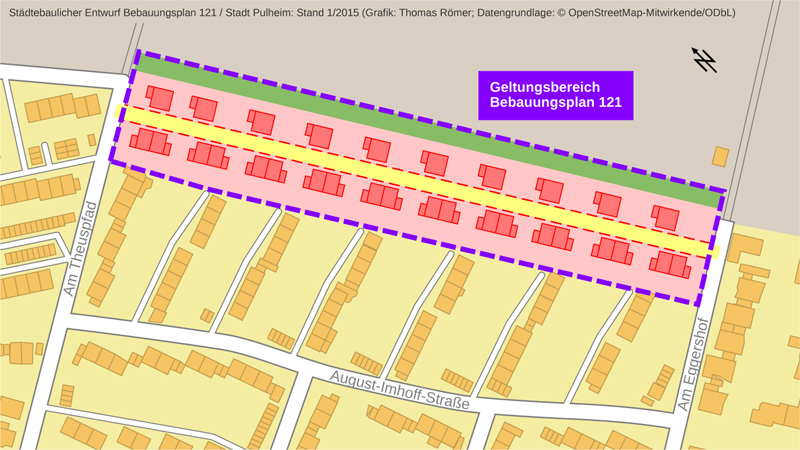
Task: Click the north arrow compass symbol
Action: point(704,60)
